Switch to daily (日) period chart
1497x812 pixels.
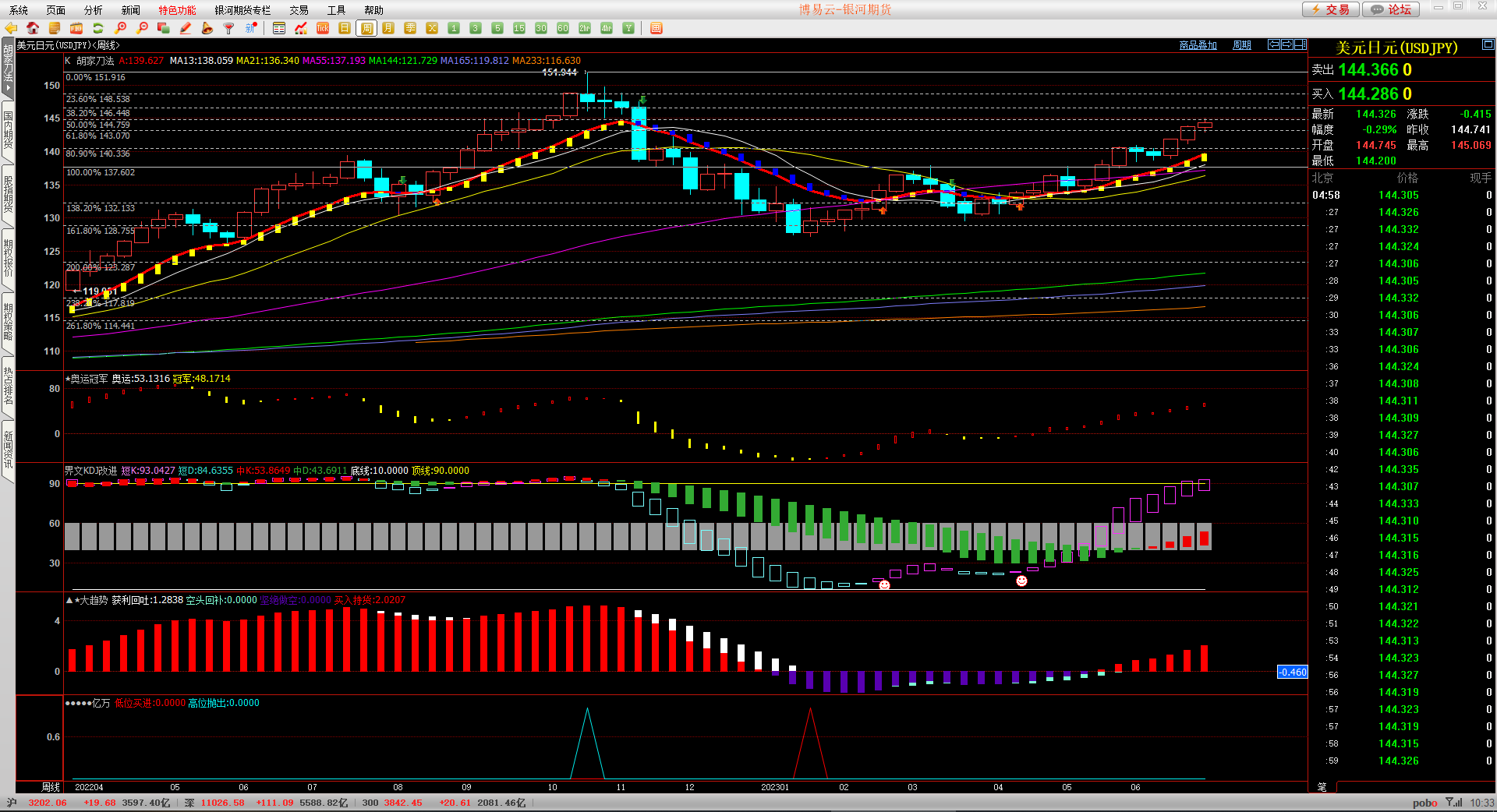point(345,28)
